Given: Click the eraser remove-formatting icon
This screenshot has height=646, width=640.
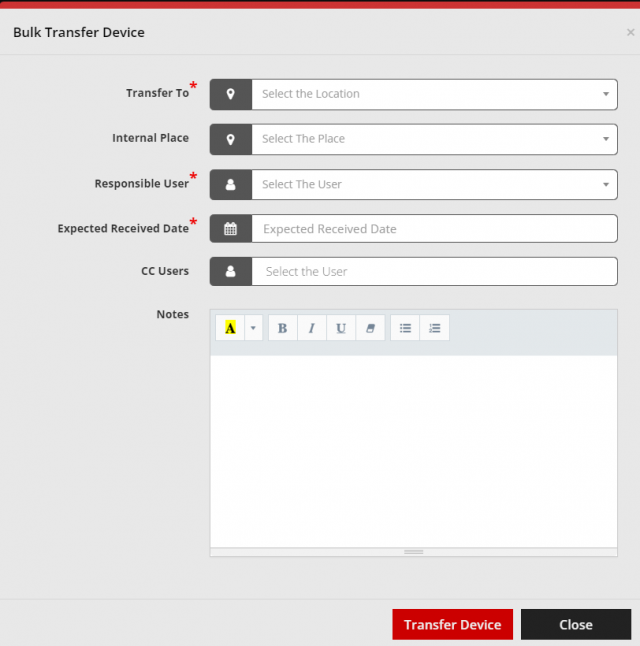Looking at the screenshot, I should pos(370,328).
